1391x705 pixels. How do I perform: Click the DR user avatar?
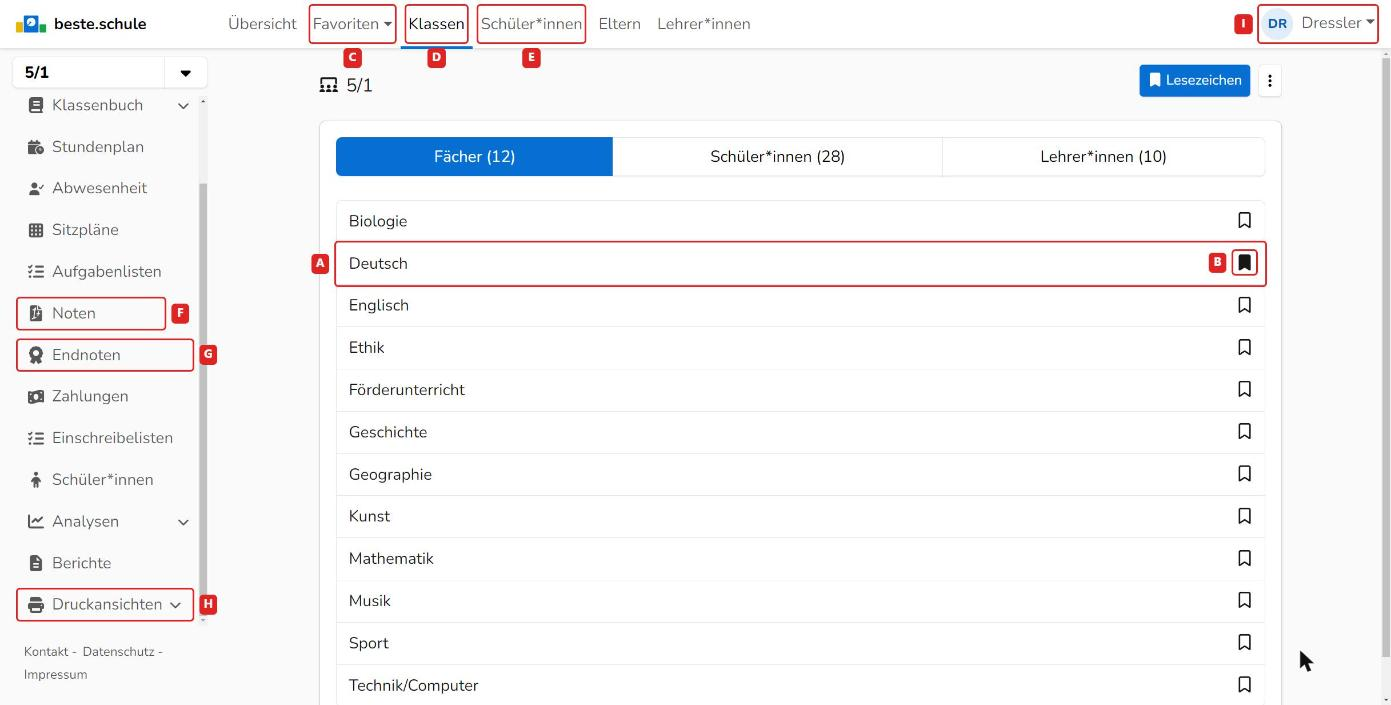coord(1277,24)
